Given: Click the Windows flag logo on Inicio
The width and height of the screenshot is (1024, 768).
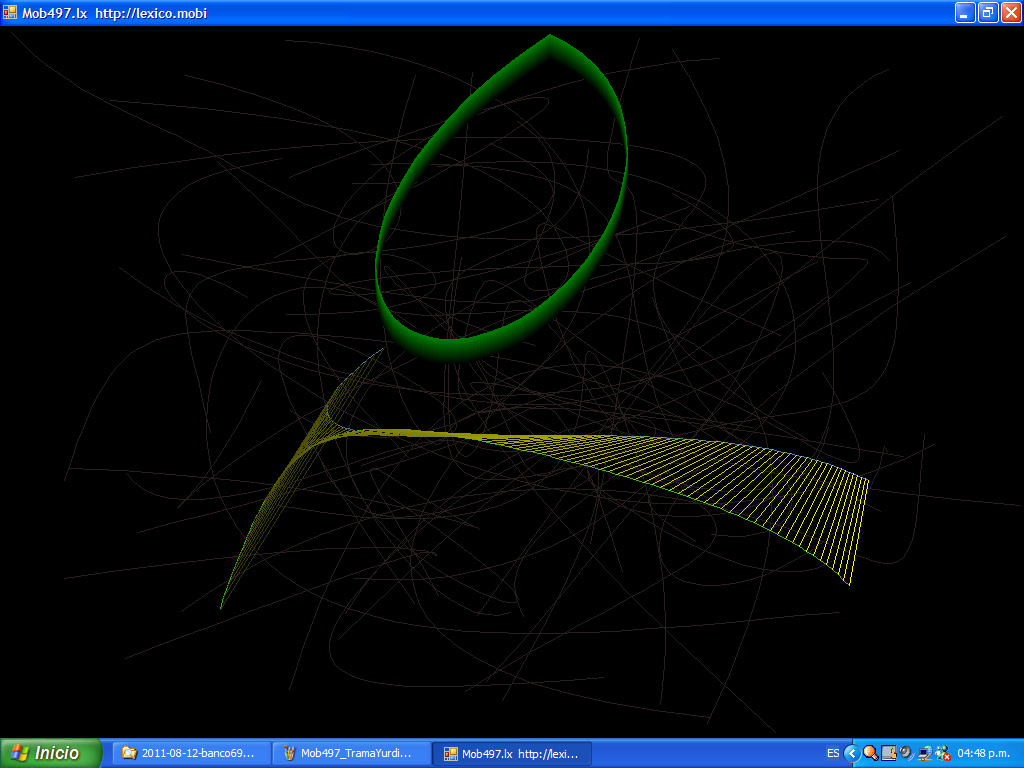Looking at the screenshot, I should pos(19,753).
